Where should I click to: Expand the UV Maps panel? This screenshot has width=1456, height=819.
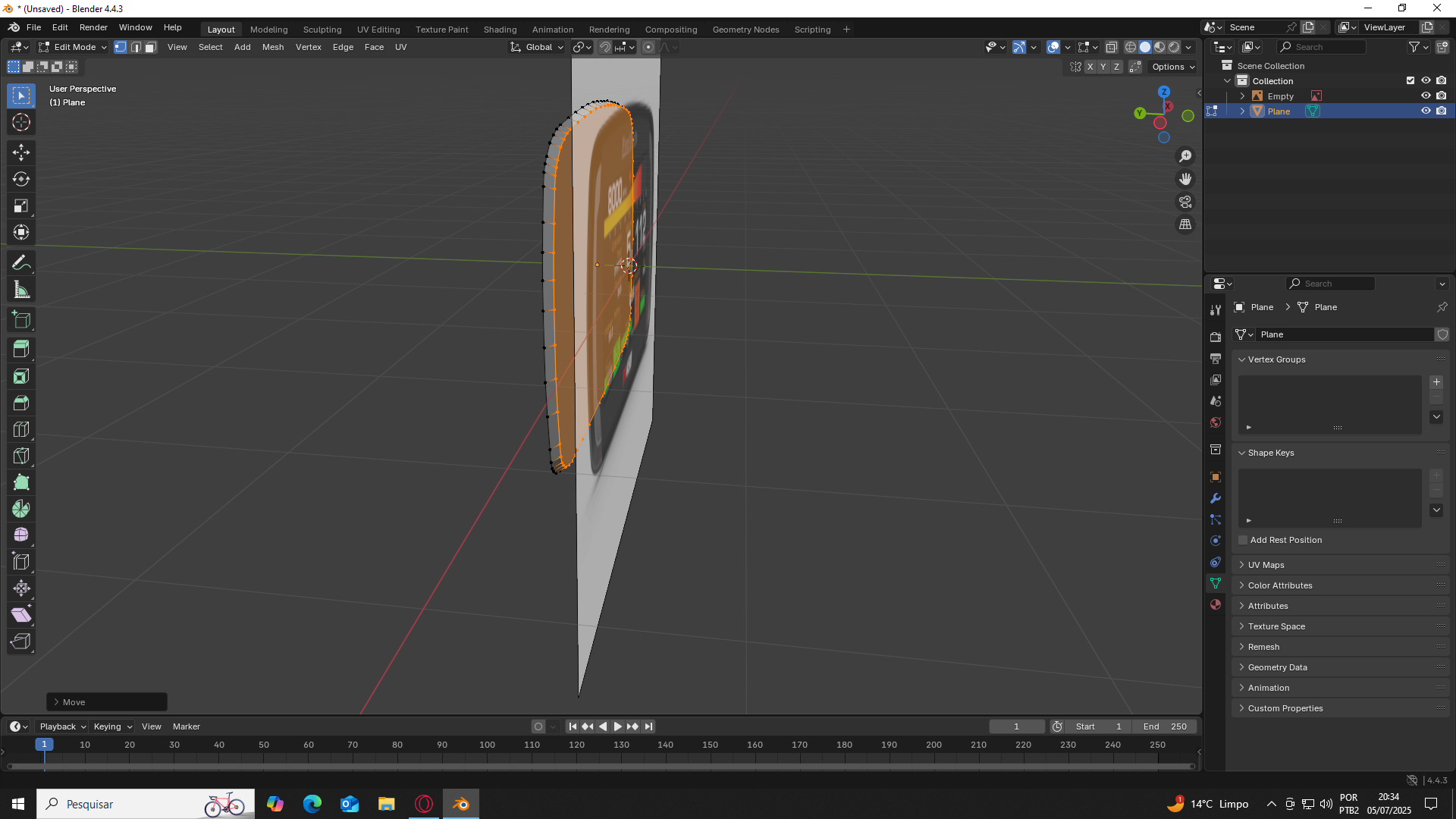[1266, 565]
